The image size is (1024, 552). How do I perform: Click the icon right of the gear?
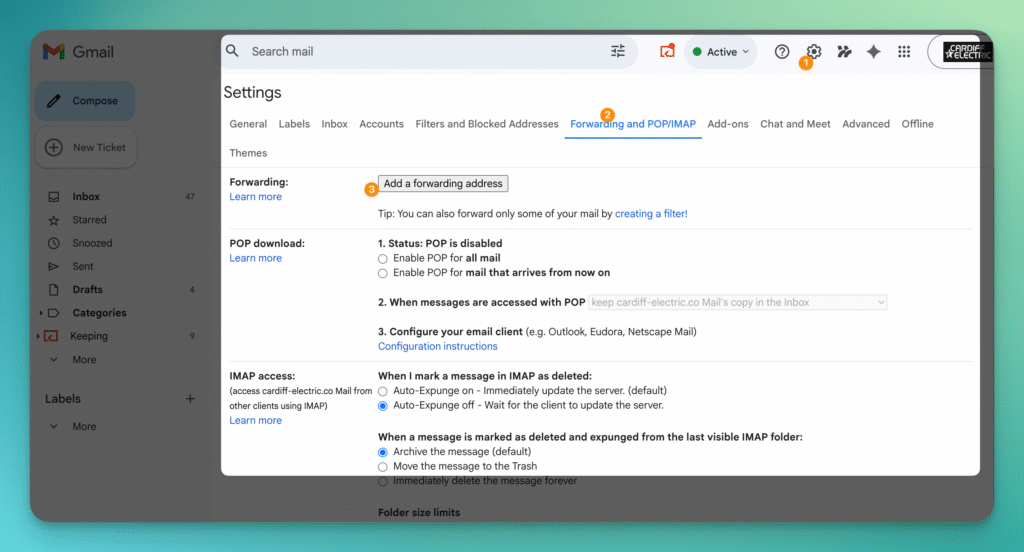point(844,52)
